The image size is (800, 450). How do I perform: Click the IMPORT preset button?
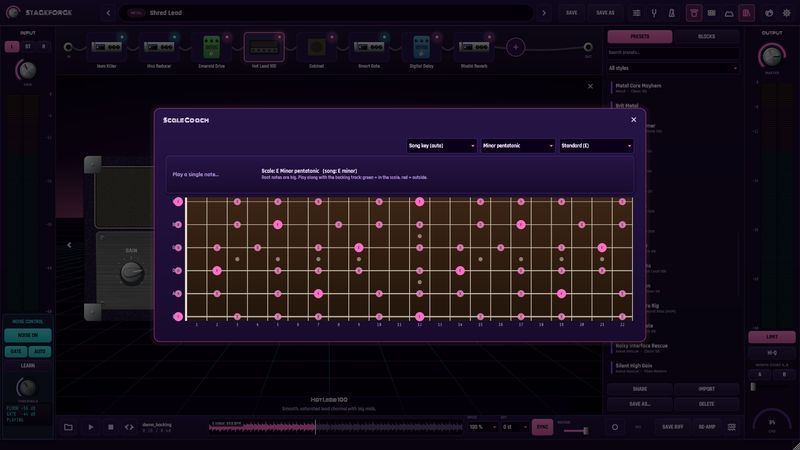click(707, 389)
